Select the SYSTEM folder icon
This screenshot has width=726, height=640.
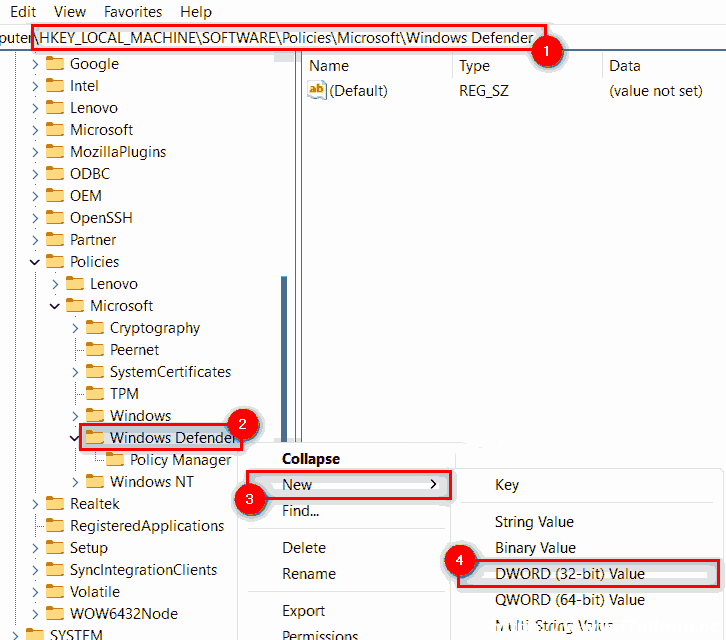[35, 634]
